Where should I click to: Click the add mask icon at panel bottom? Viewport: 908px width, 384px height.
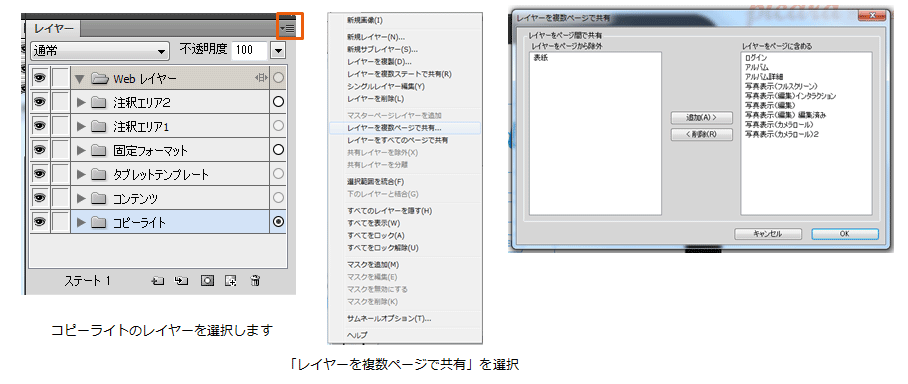click(x=207, y=281)
